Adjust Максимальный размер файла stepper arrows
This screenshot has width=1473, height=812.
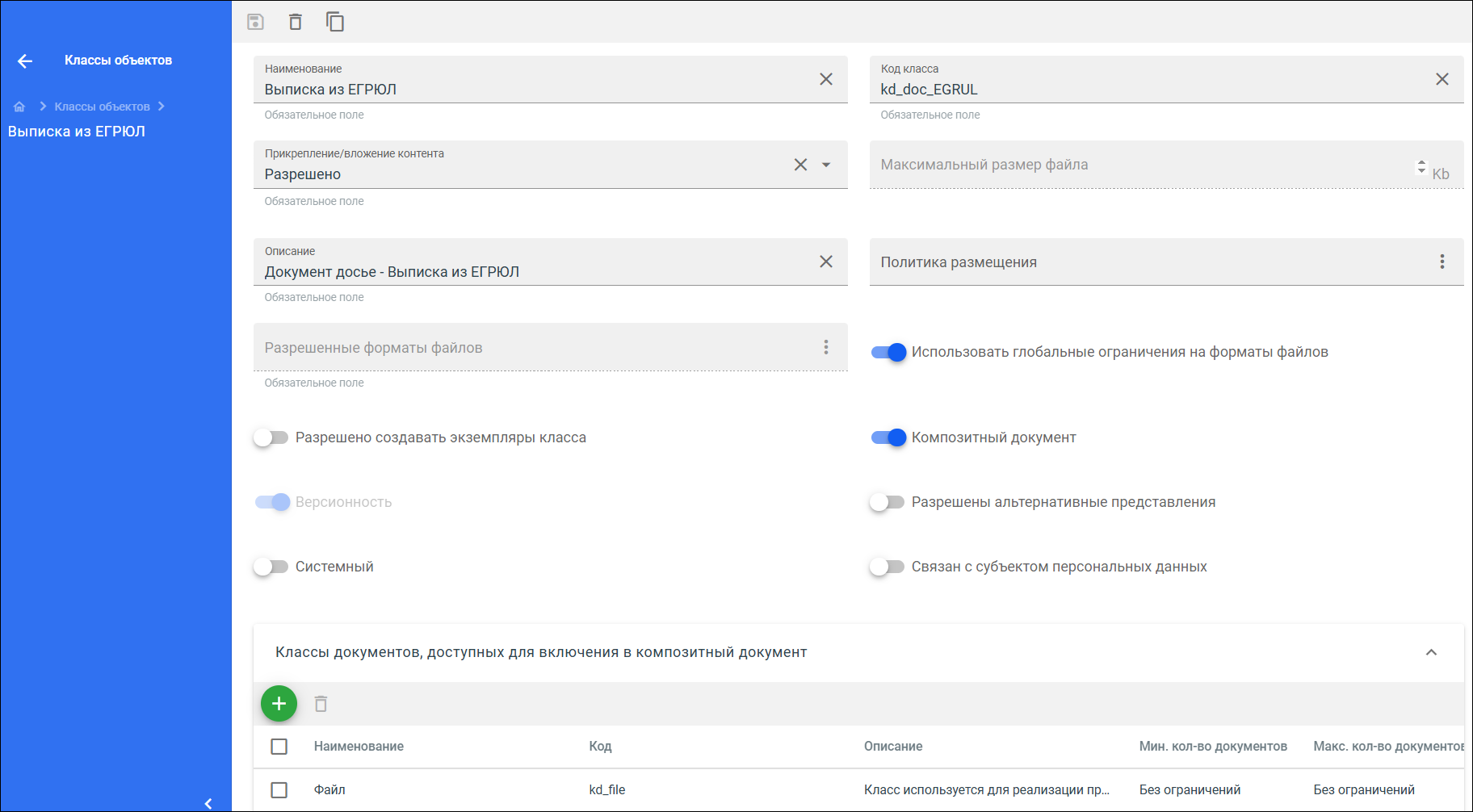pos(1421,166)
